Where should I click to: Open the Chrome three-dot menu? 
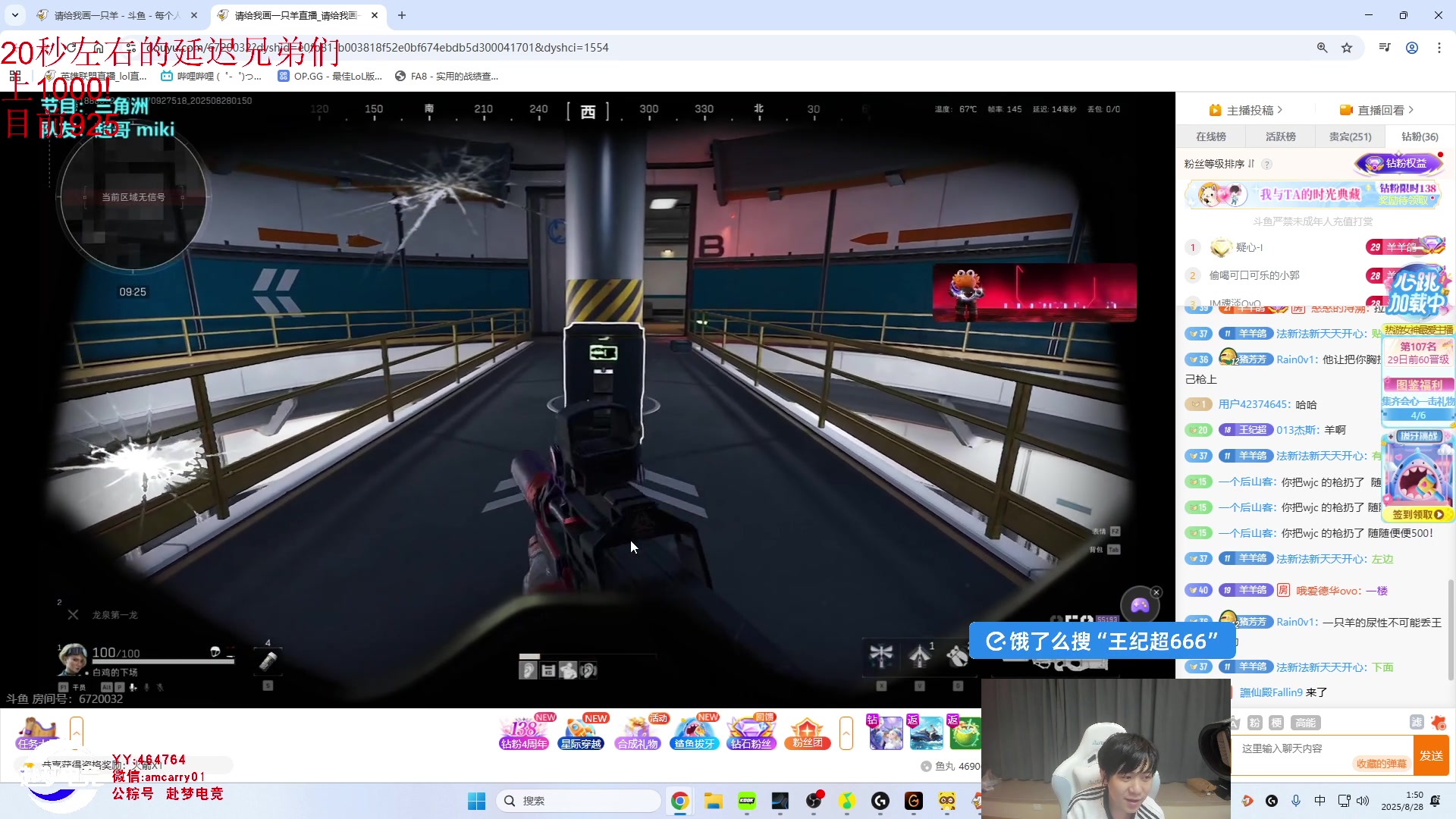pos(1439,48)
